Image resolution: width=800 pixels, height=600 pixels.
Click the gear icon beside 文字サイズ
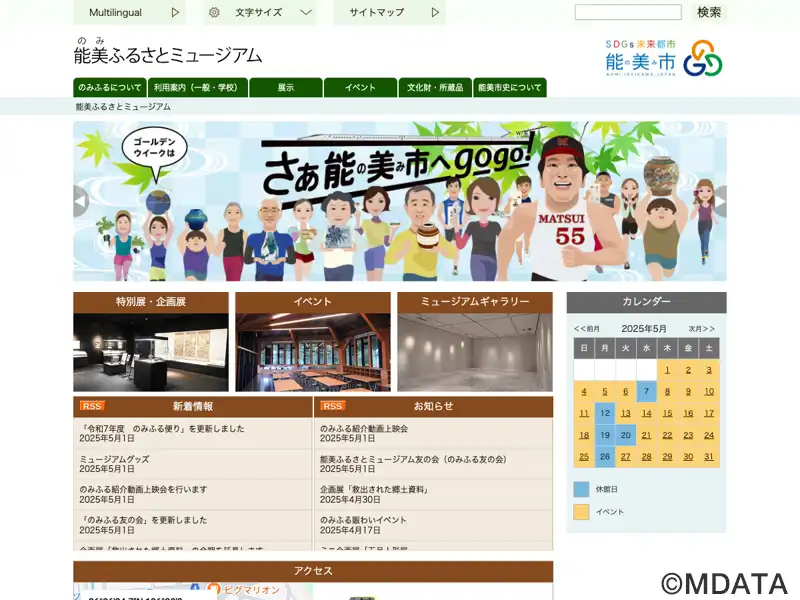(214, 12)
